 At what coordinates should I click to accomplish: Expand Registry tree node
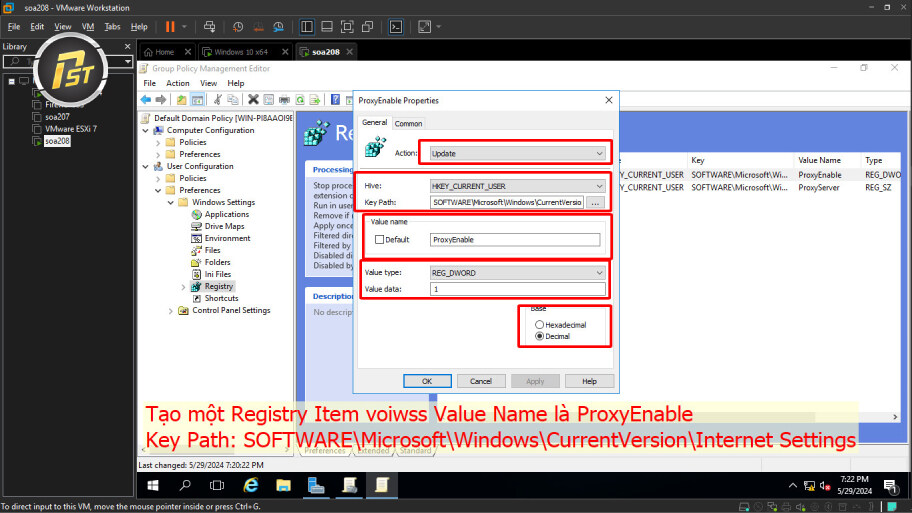point(183,287)
